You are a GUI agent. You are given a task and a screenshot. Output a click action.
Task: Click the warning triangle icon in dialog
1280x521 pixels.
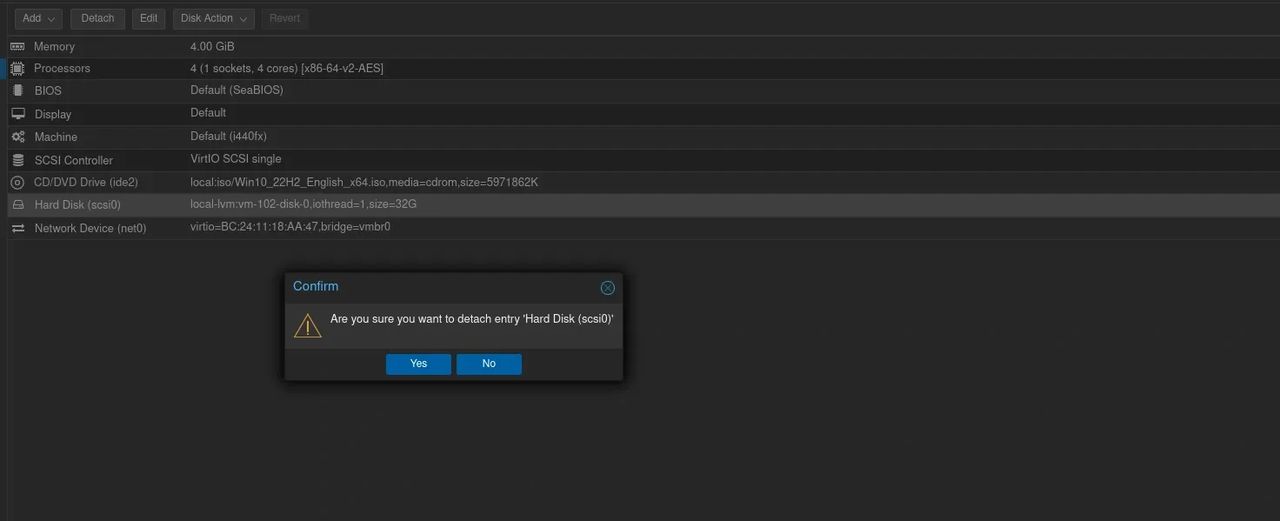(308, 325)
